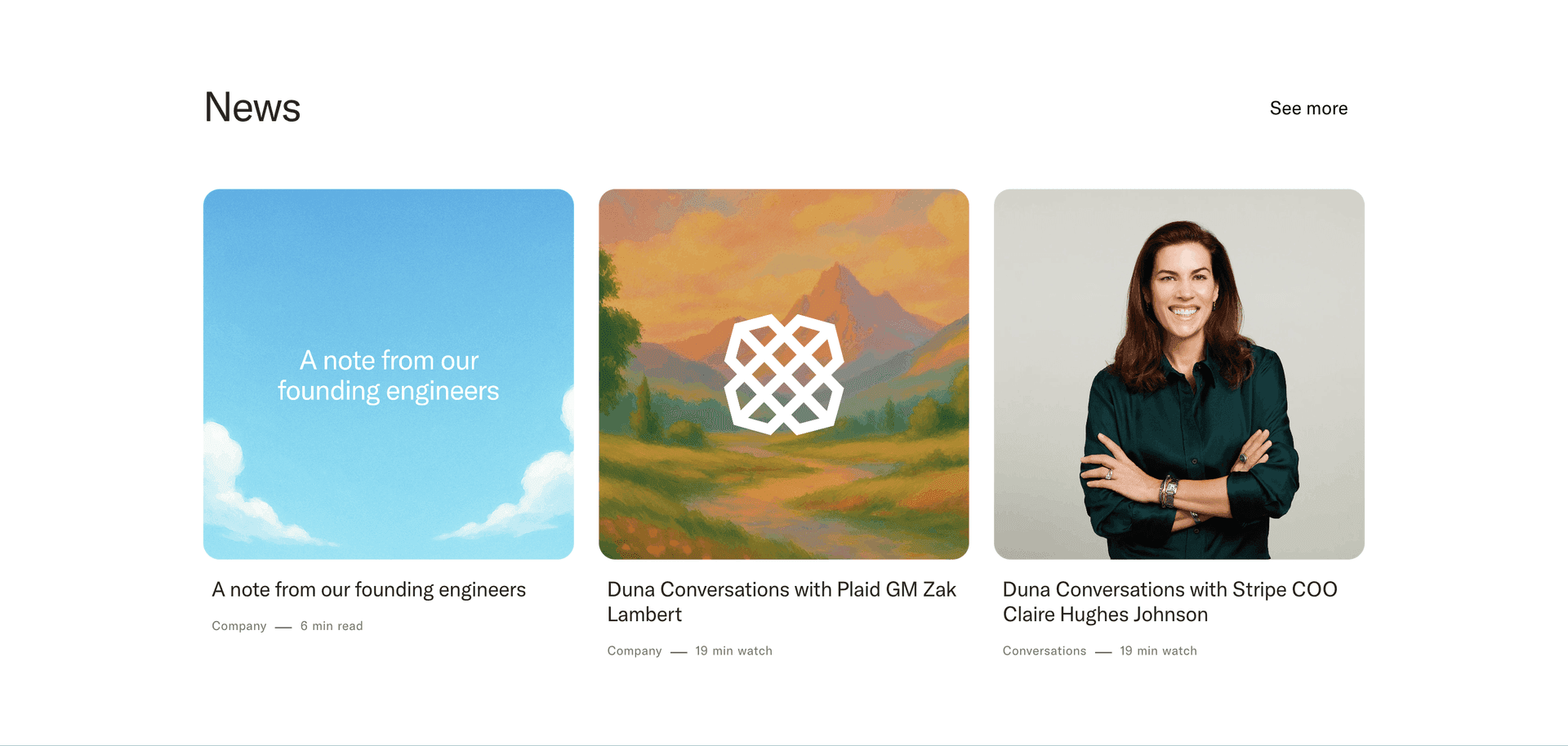Select the Company tag under founding engineers article
This screenshot has width=1568, height=746.
[x=239, y=626]
